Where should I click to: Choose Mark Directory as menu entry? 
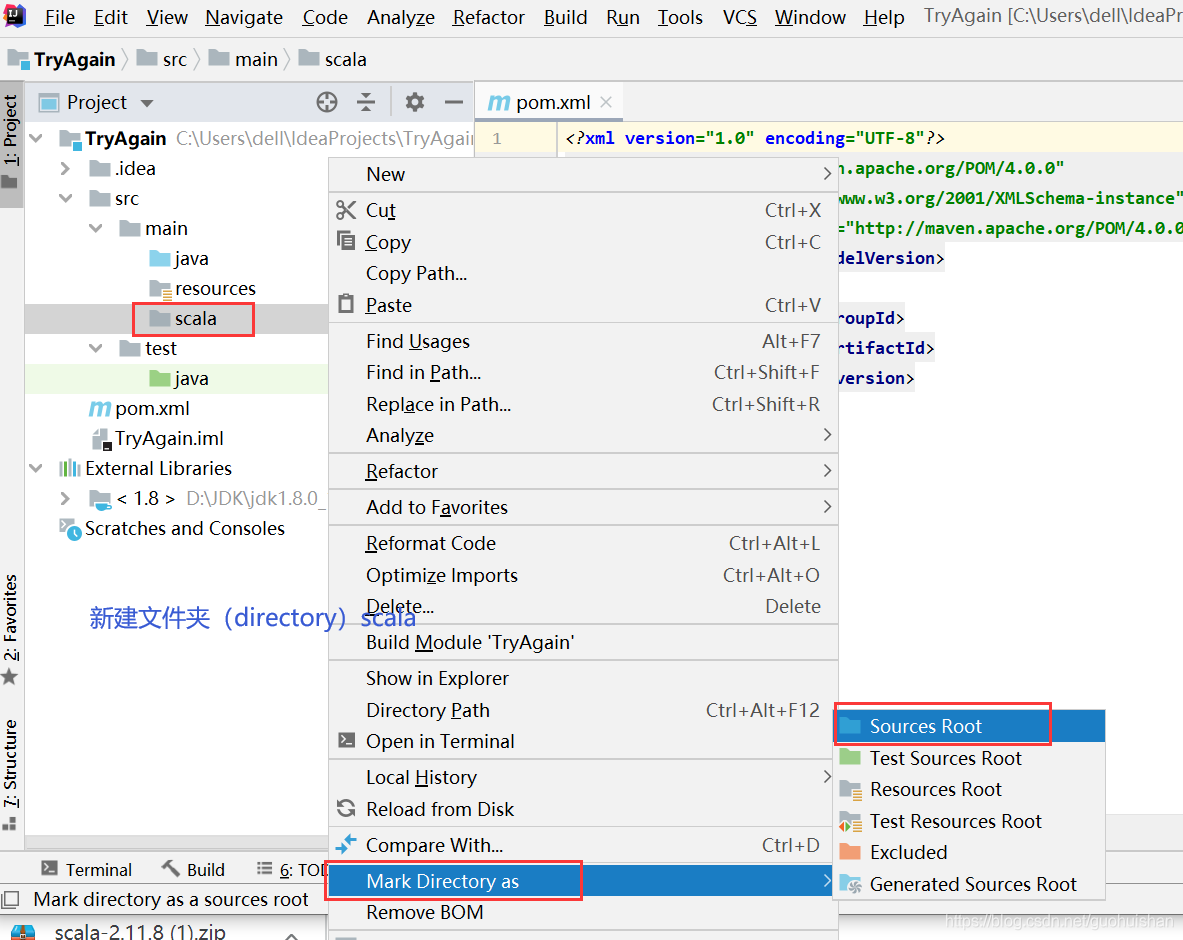442,881
